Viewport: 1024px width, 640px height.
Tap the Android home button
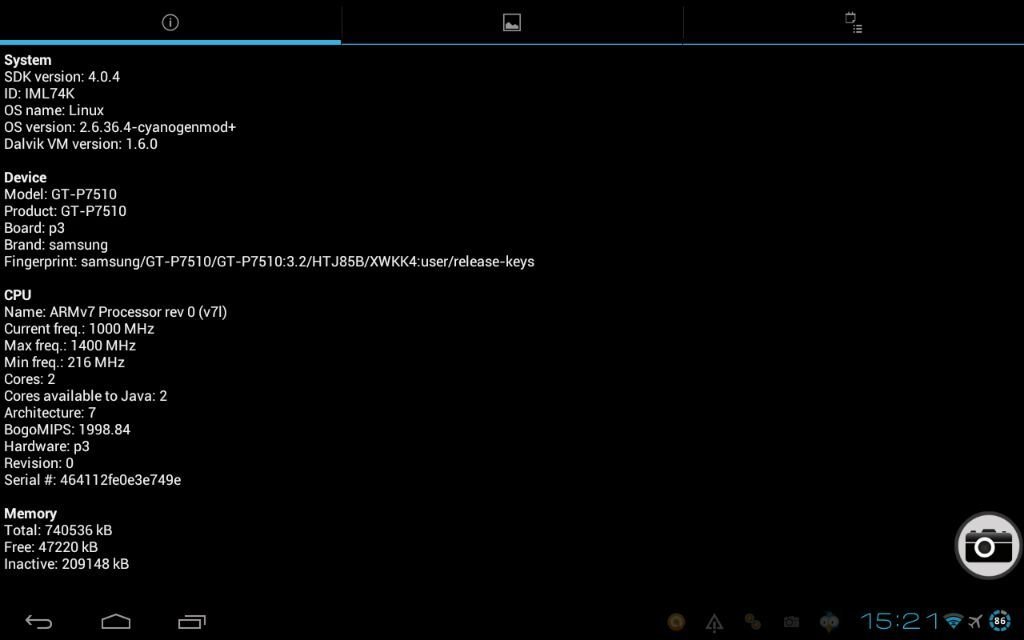[x=116, y=621]
